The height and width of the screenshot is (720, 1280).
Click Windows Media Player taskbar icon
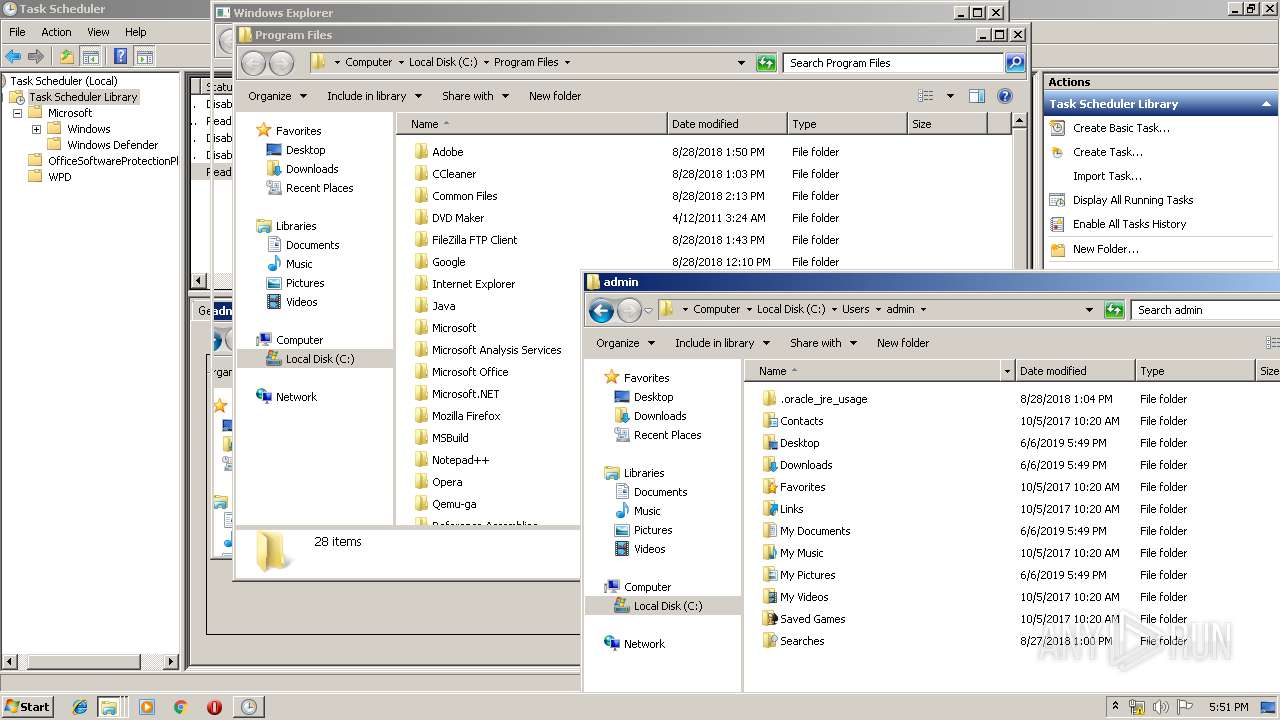(146, 707)
